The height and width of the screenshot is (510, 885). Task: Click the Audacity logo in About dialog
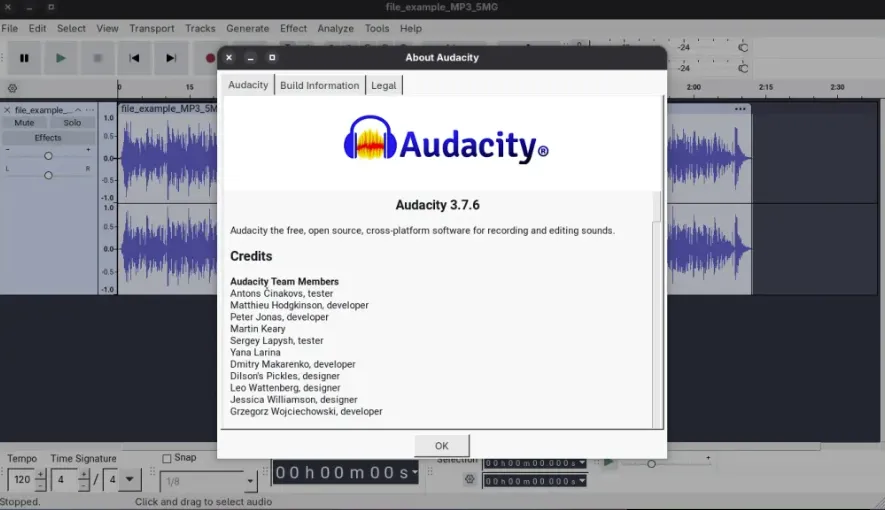coord(446,139)
